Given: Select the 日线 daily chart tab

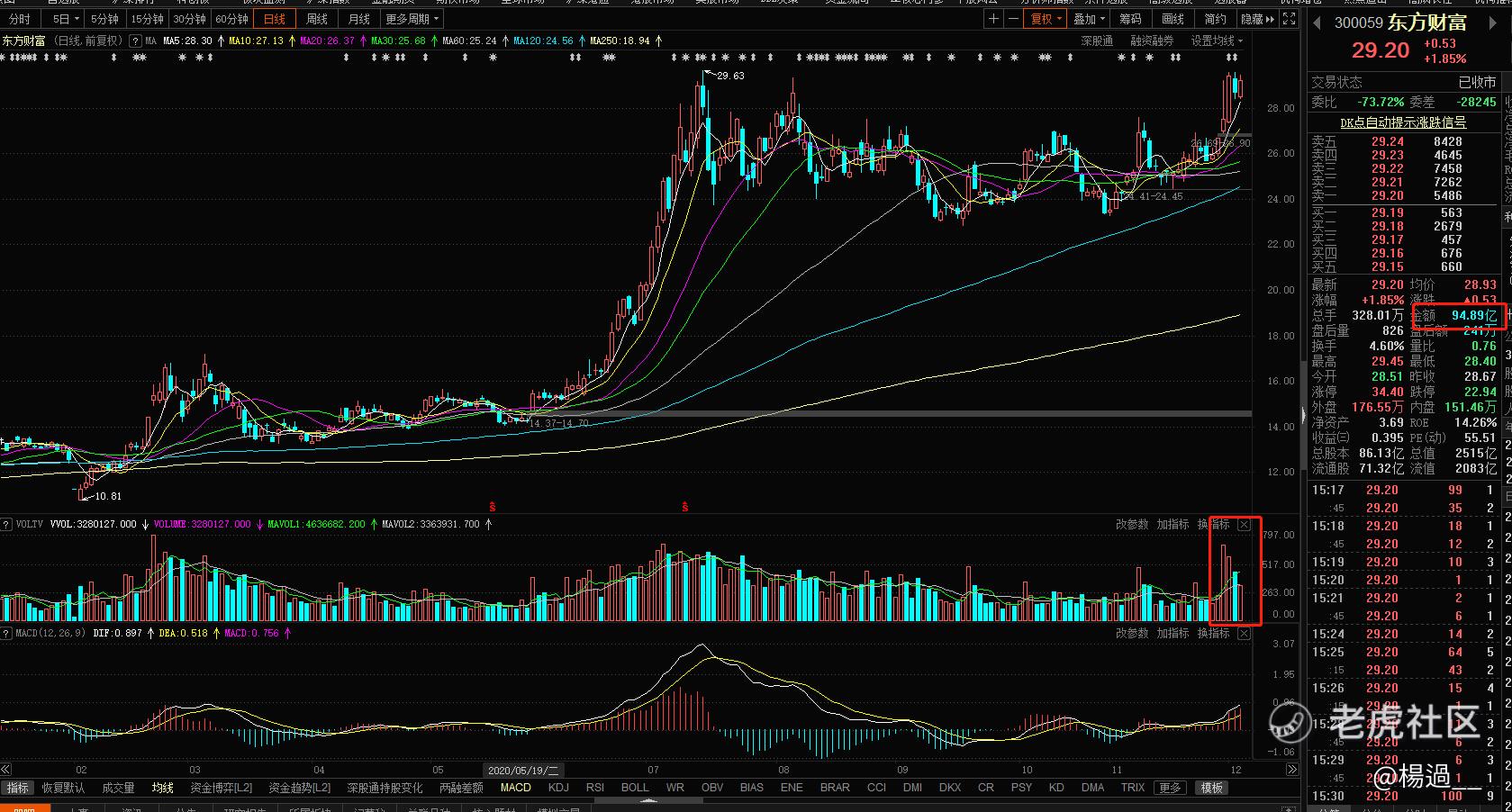Looking at the screenshot, I should pos(275,19).
